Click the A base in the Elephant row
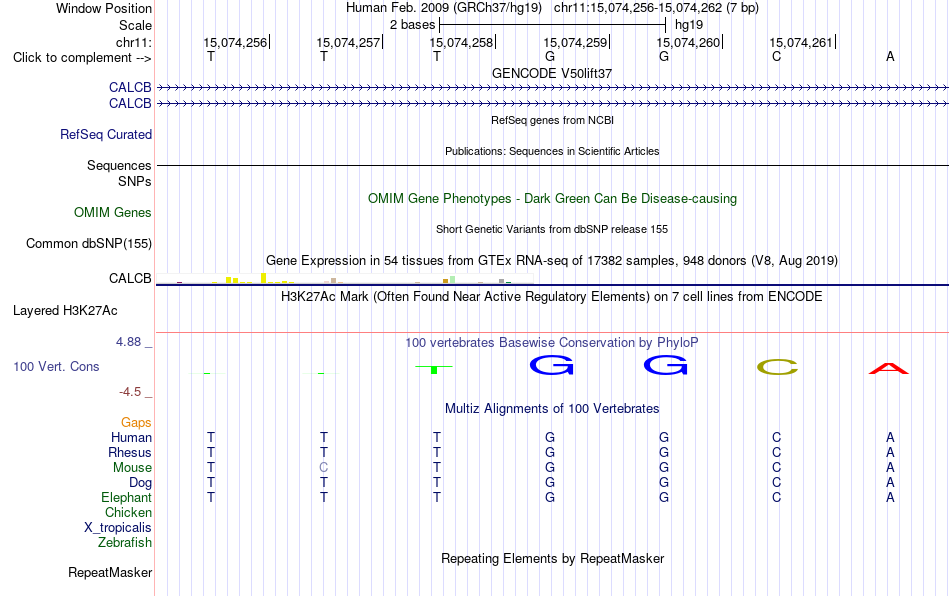Image resolution: width=950 pixels, height=596 pixels. 890,497
